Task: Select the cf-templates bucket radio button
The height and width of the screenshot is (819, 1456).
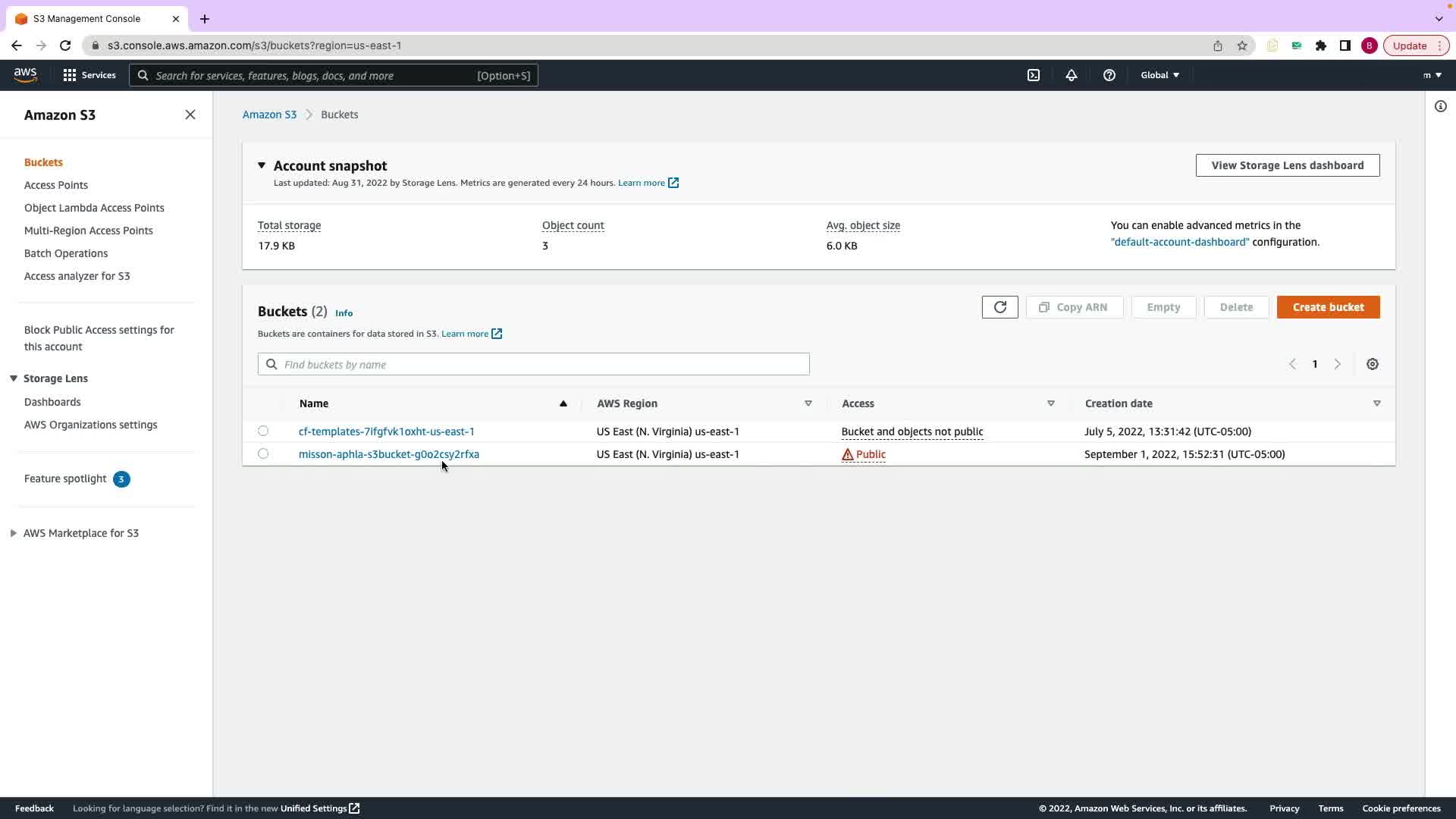Action: (x=263, y=431)
